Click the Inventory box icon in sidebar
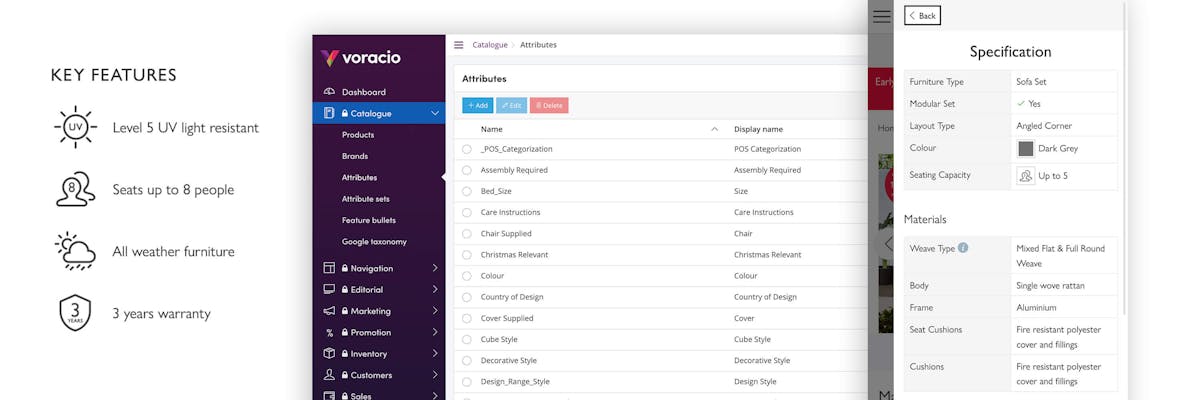This screenshot has width=1200, height=400. [329, 353]
